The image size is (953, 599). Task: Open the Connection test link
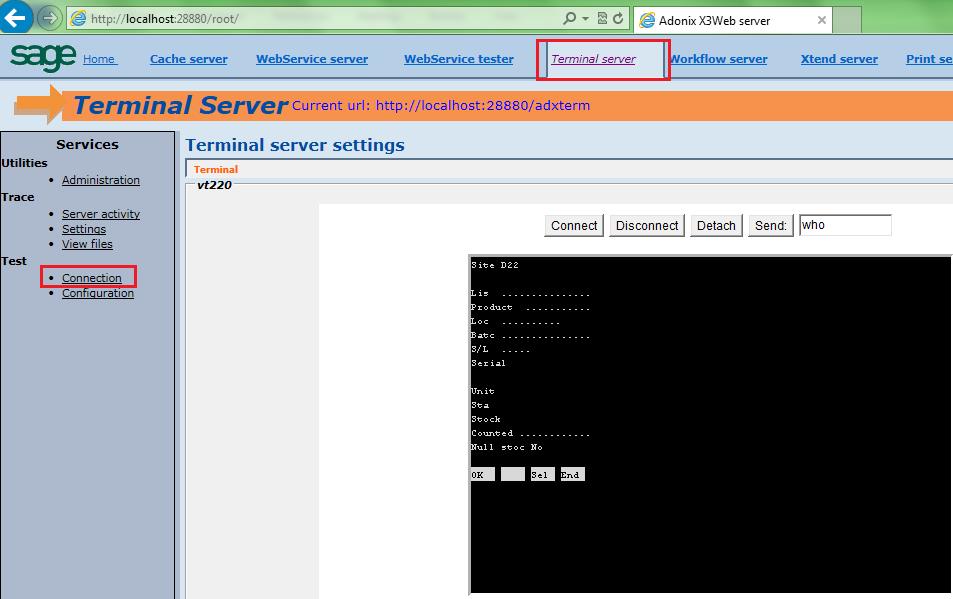[x=92, y=278]
